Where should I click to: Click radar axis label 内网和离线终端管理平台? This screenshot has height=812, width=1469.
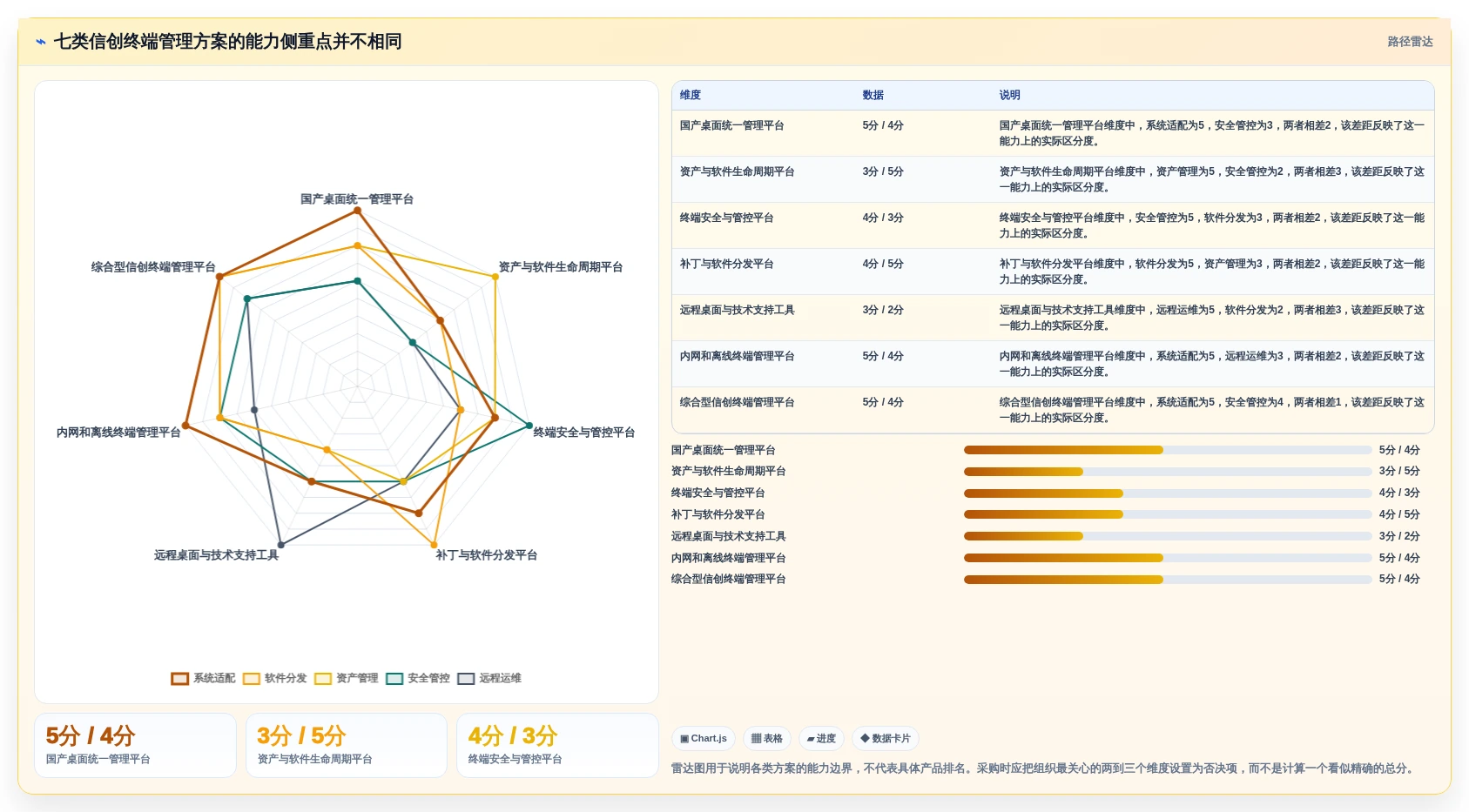(118, 433)
